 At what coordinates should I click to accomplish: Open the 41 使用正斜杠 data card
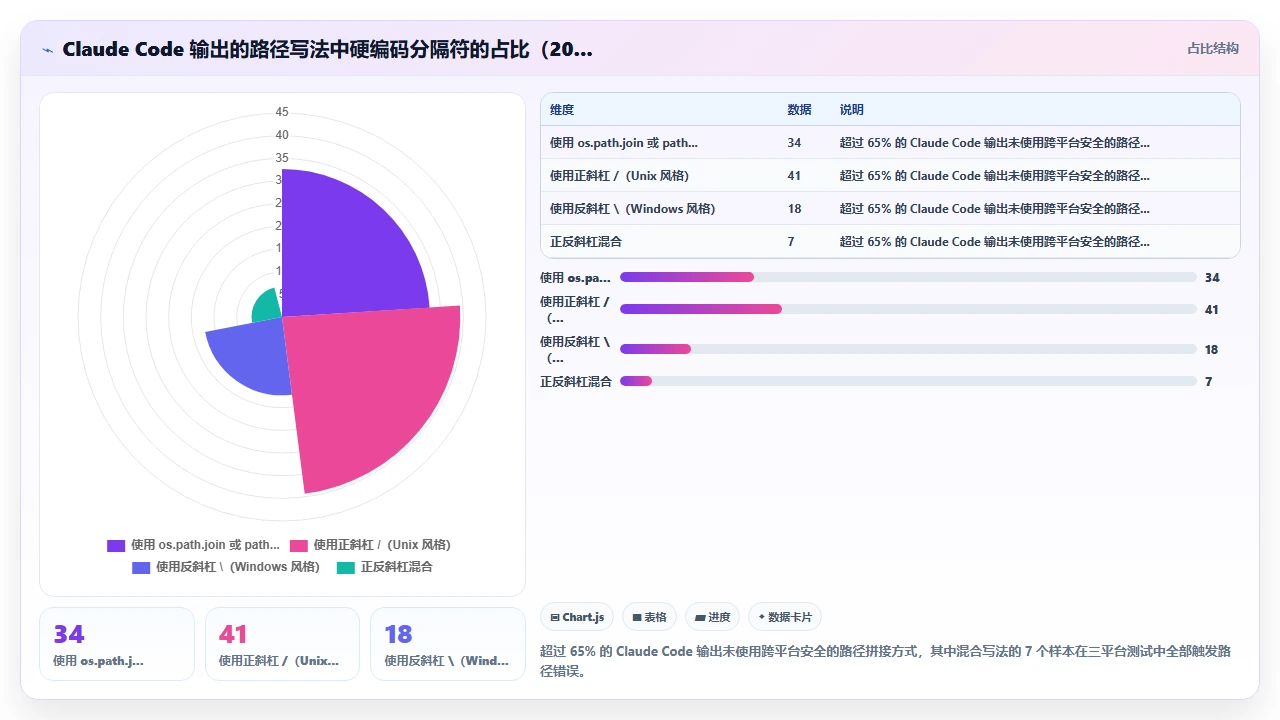282,644
